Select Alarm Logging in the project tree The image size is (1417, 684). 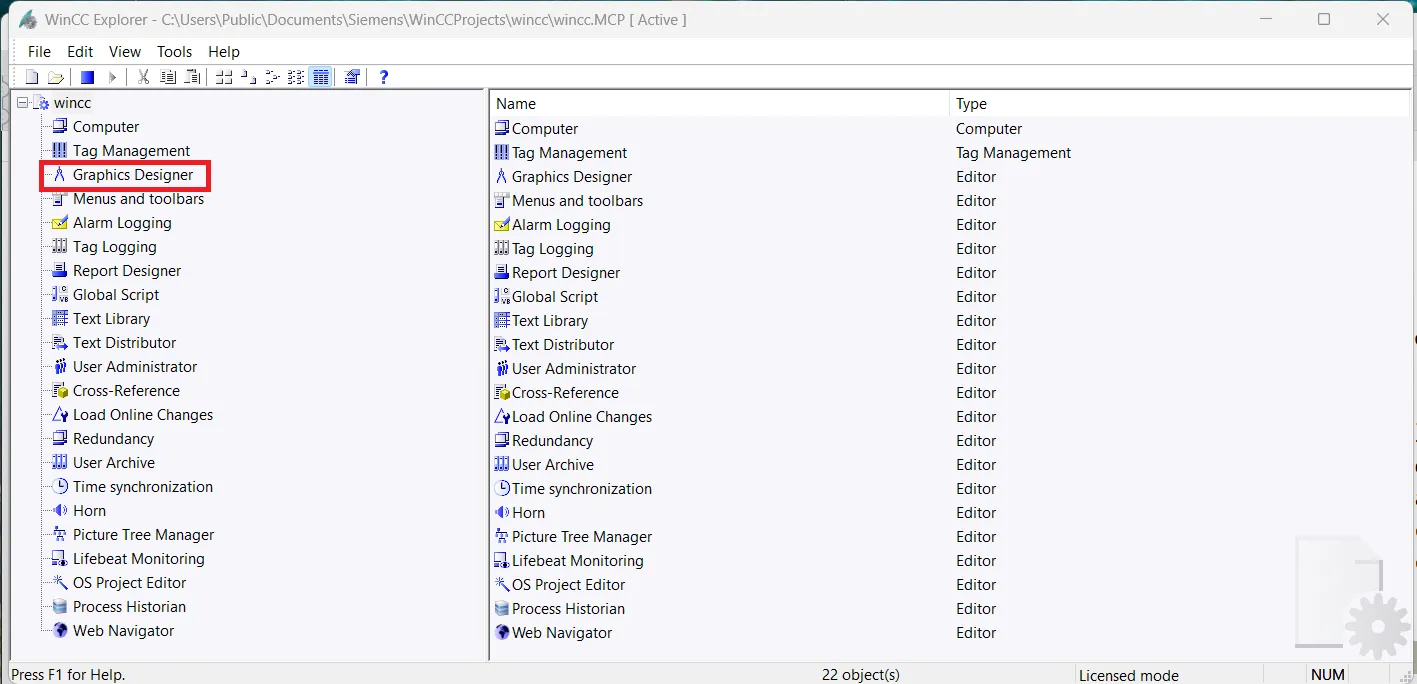[x=122, y=223]
